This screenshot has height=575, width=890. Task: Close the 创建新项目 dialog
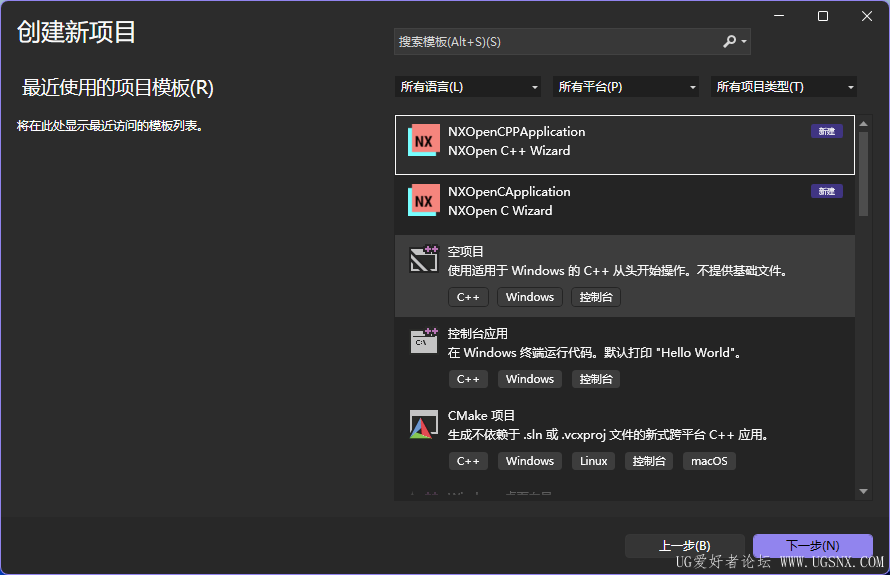coord(867,16)
